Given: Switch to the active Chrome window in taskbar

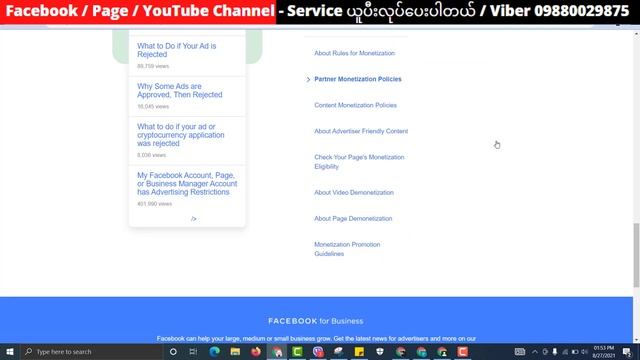Looking at the screenshot, I should [x=277, y=352].
